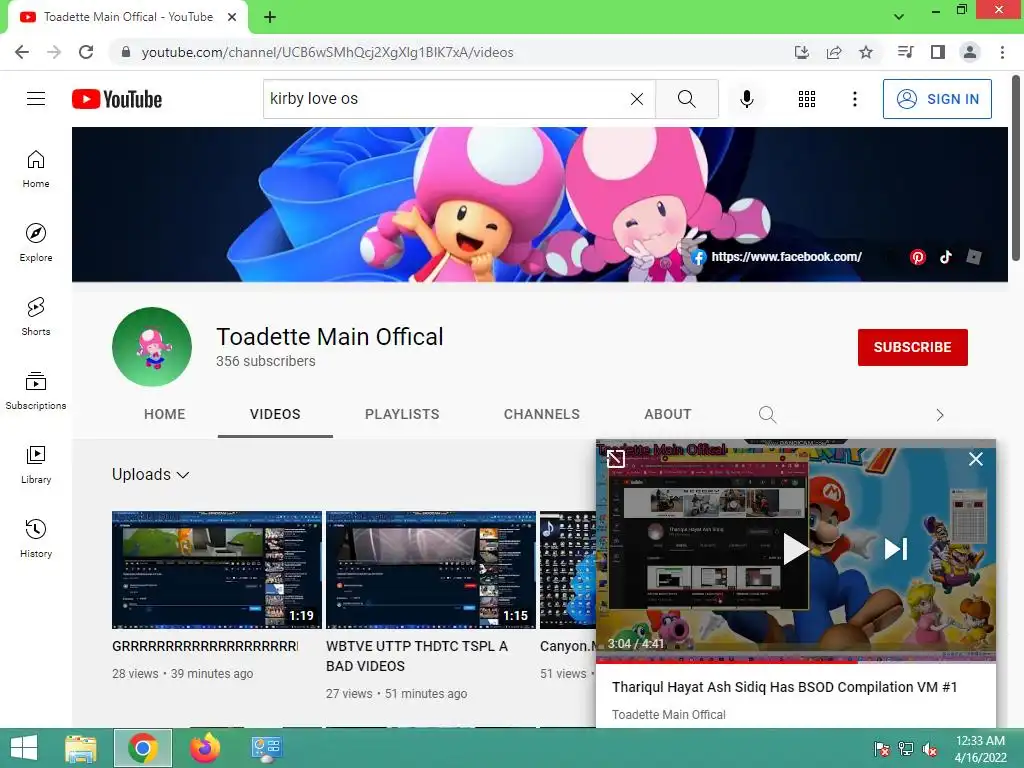Go back in the browser

click(x=22, y=52)
